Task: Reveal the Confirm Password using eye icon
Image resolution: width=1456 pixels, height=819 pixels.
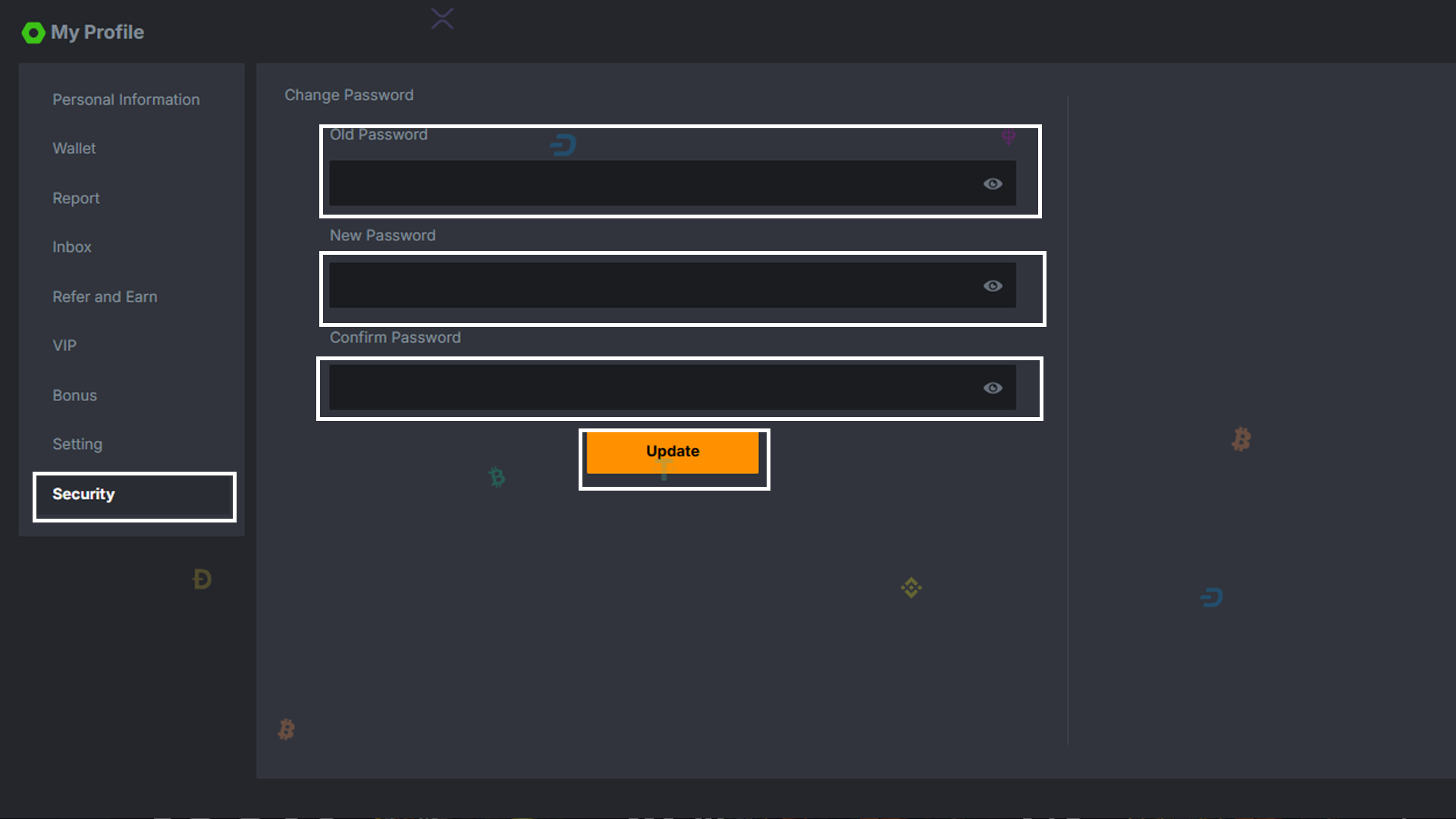Action: coord(993,388)
